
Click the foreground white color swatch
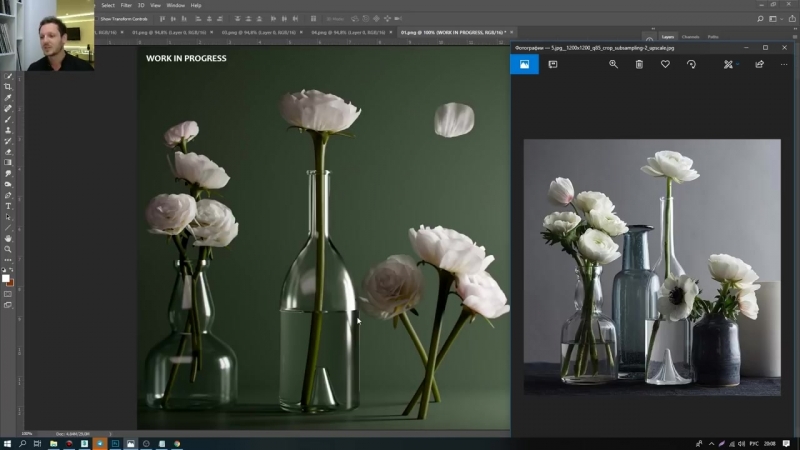pos(5,278)
